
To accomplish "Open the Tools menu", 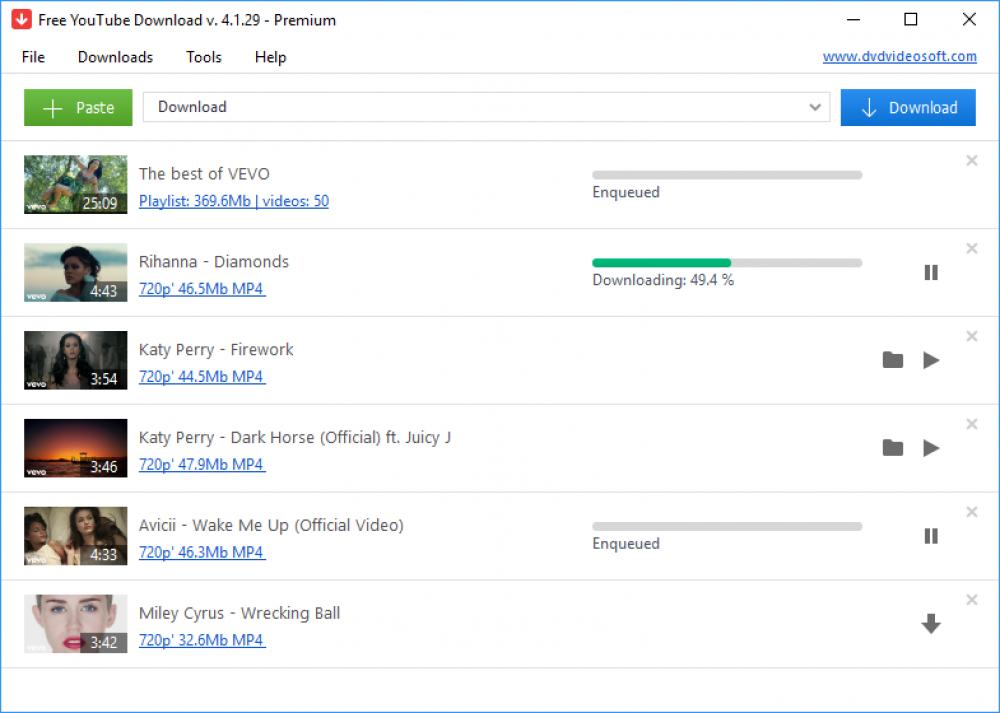I will tap(204, 57).
